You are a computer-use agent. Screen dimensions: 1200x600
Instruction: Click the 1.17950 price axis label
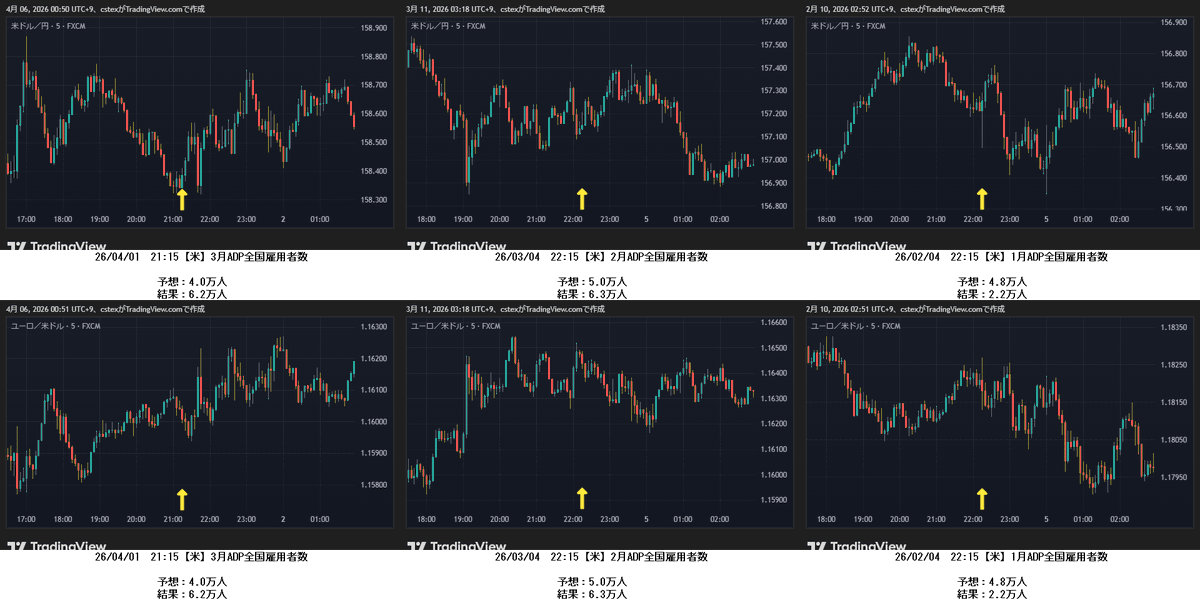coord(1173,478)
